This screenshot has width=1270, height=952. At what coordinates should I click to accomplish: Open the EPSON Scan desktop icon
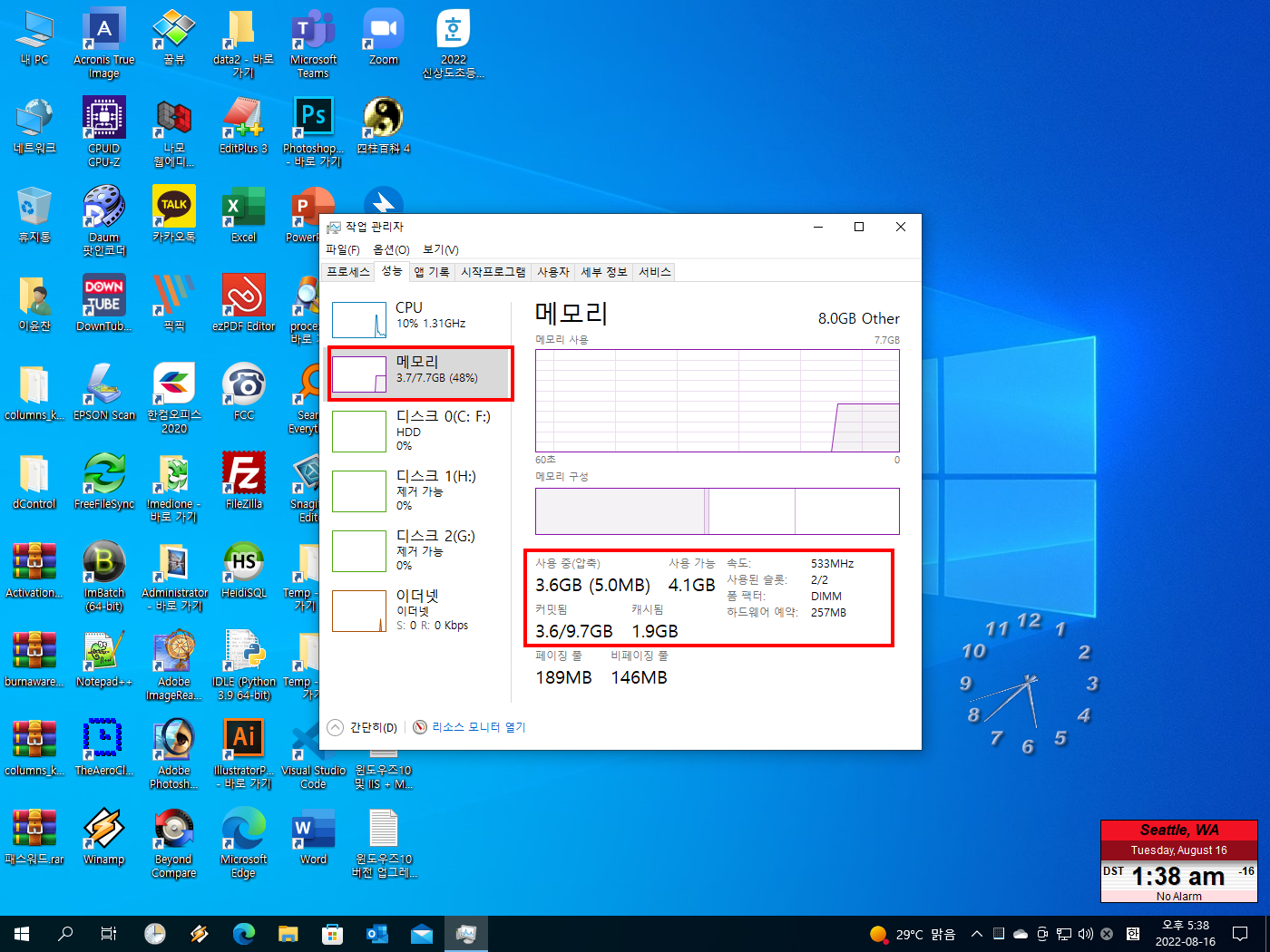104,393
